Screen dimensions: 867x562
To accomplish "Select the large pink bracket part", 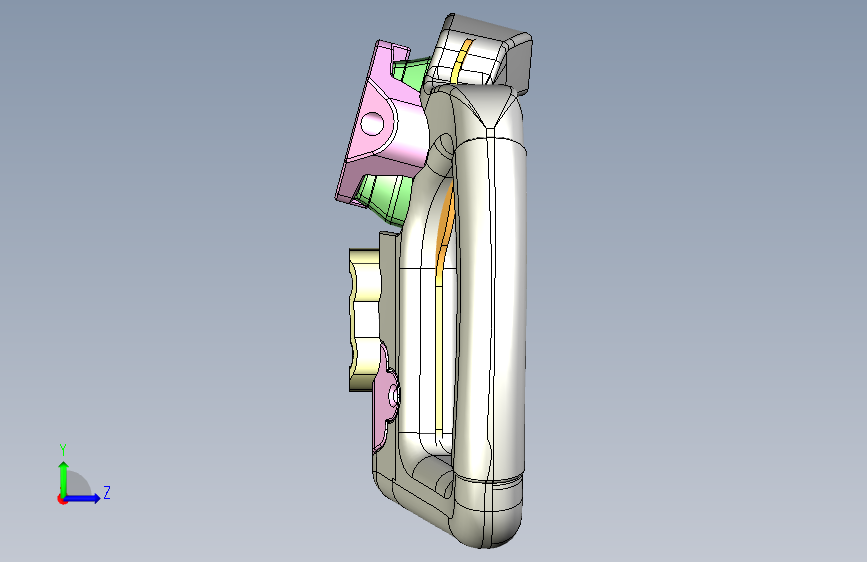I will (382, 122).
